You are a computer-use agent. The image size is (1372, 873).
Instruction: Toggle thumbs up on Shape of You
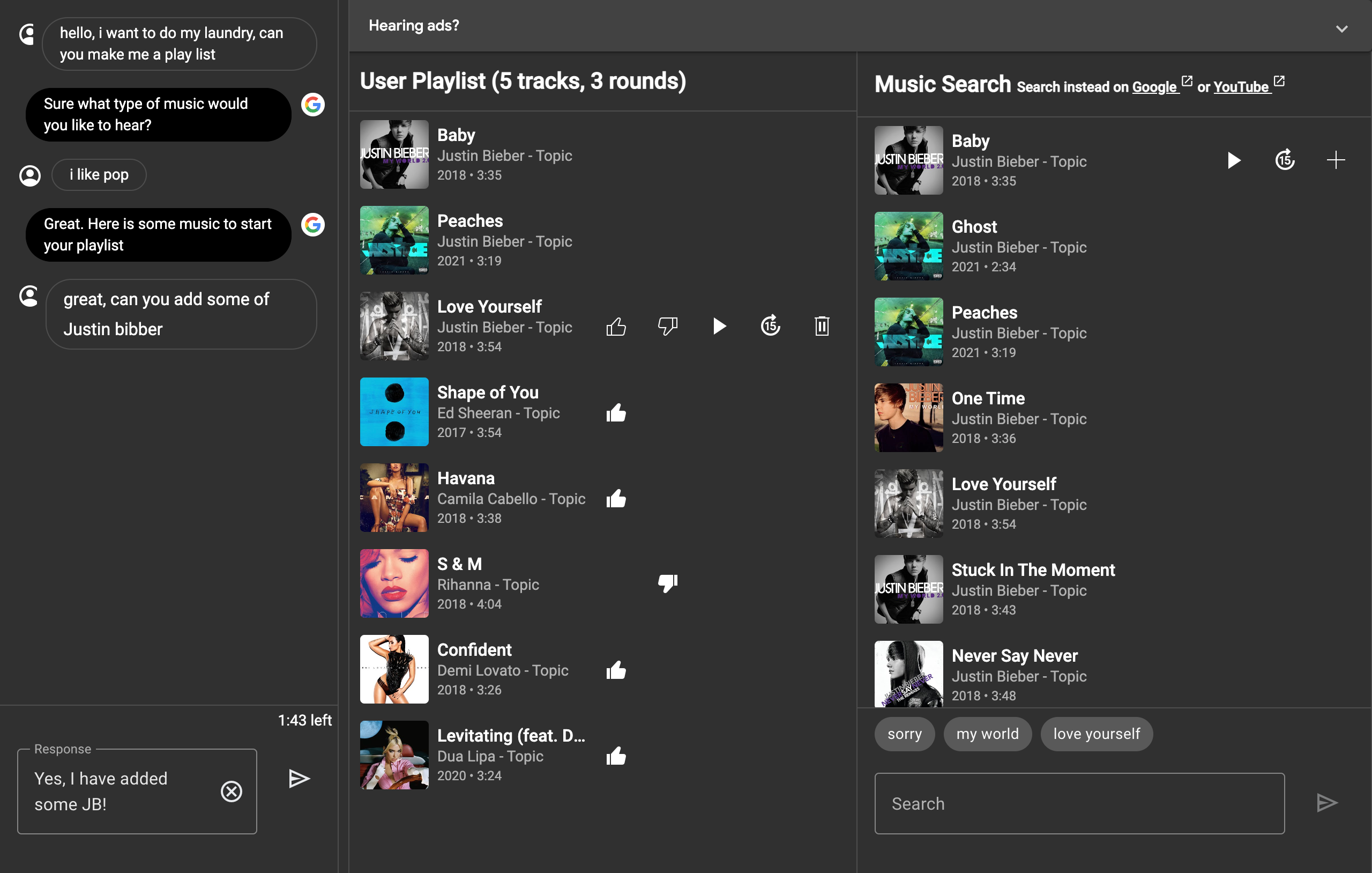pyautogui.click(x=616, y=412)
